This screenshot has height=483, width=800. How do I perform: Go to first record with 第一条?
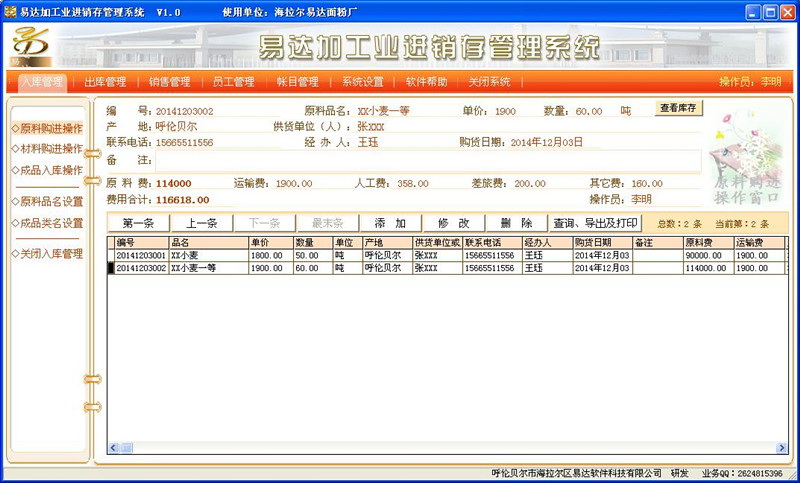point(138,223)
